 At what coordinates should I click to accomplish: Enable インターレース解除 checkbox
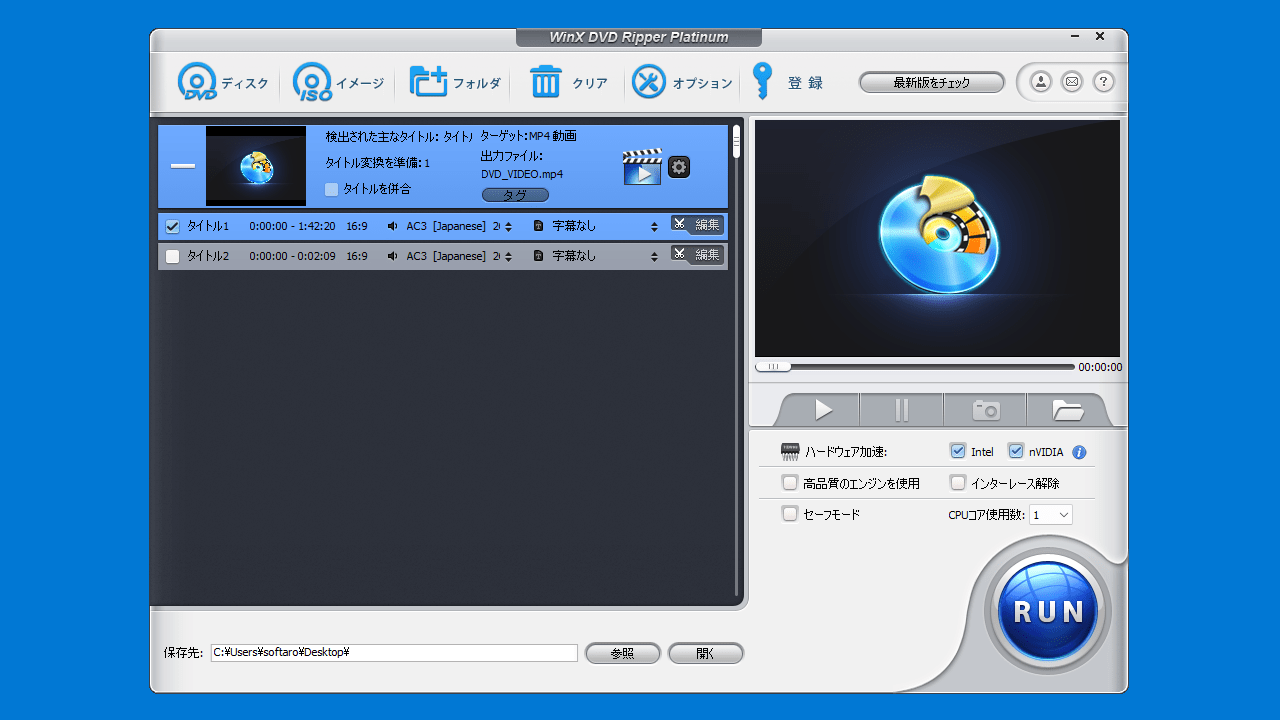(958, 483)
